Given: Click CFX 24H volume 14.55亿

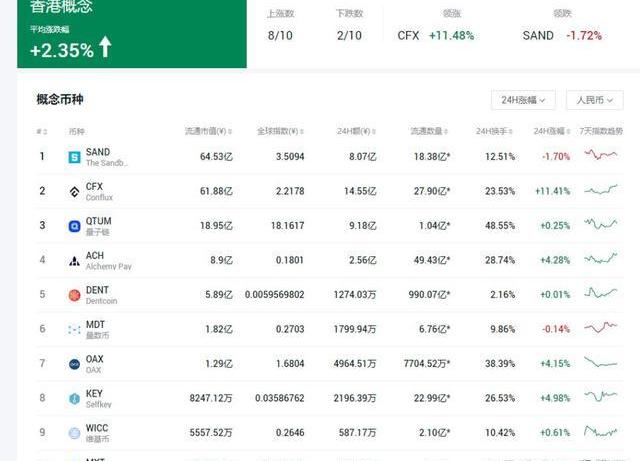Looking at the screenshot, I should pyautogui.click(x=360, y=192).
